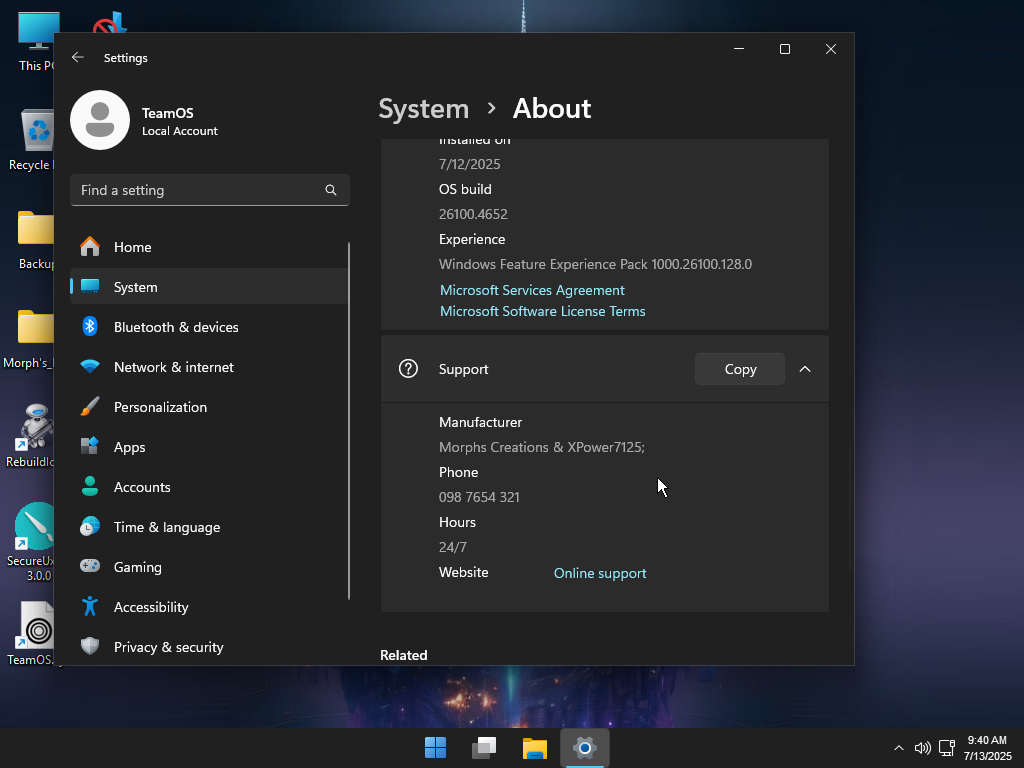
Task: Select the Network & internet wifi icon
Action: click(90, 367)
